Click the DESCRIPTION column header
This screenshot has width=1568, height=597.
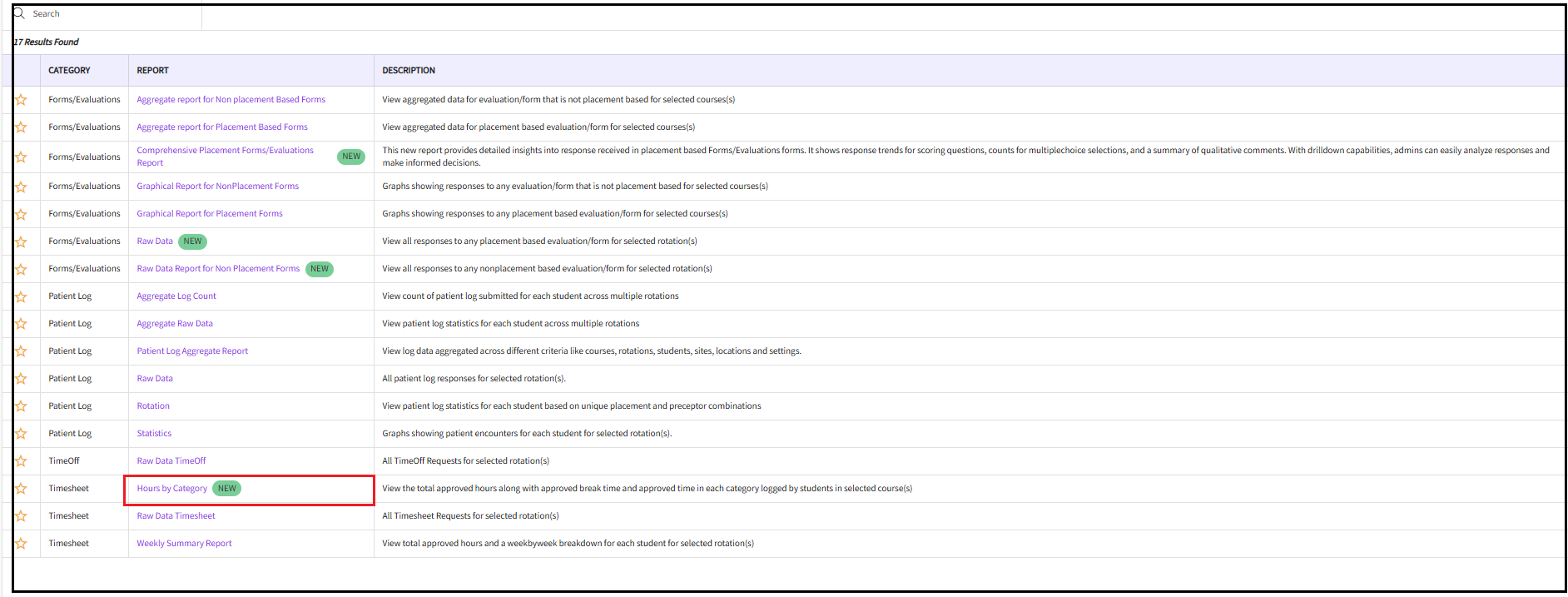point(408,71)
